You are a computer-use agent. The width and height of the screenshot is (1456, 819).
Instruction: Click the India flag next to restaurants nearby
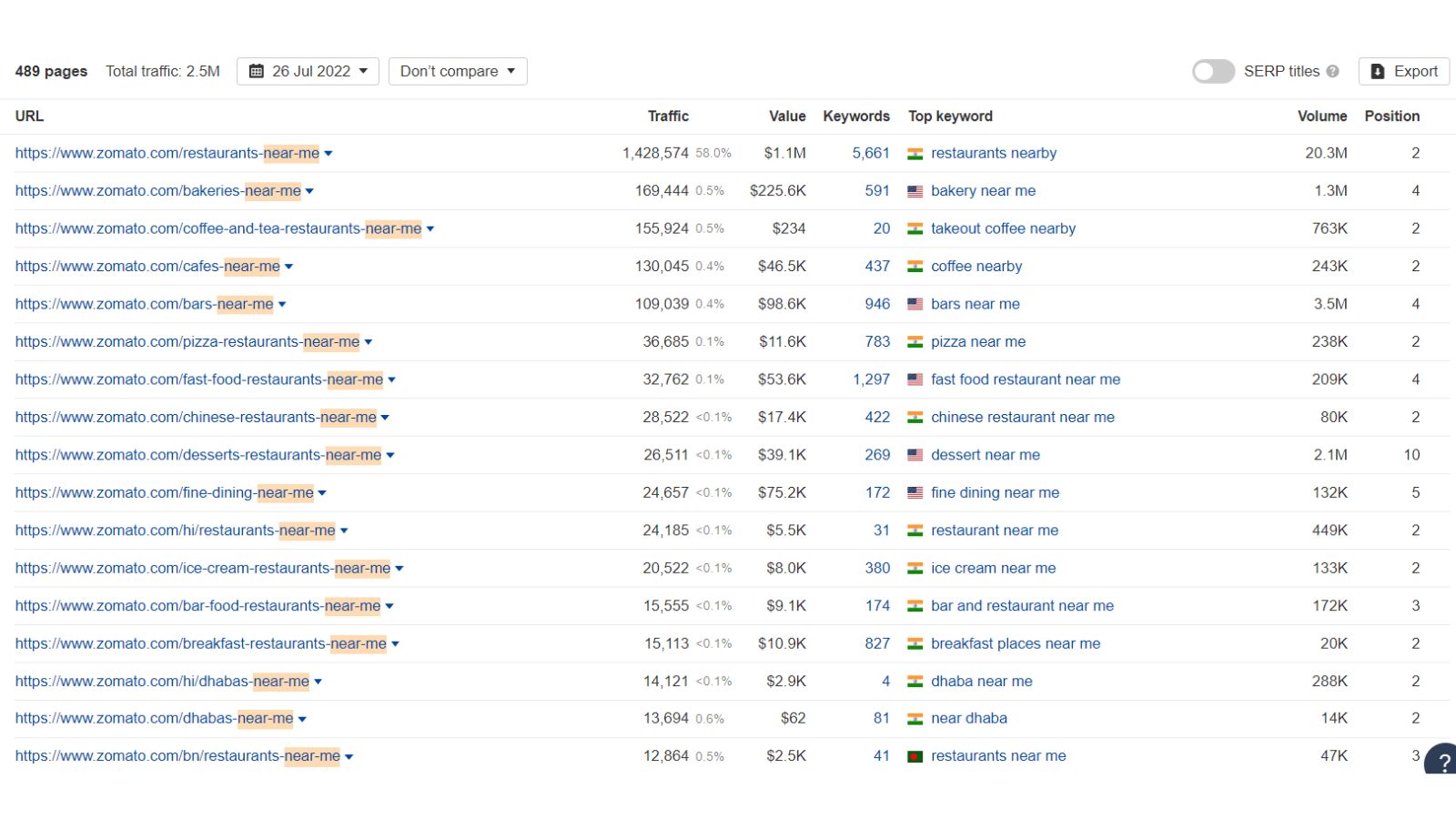pos(915,154)
